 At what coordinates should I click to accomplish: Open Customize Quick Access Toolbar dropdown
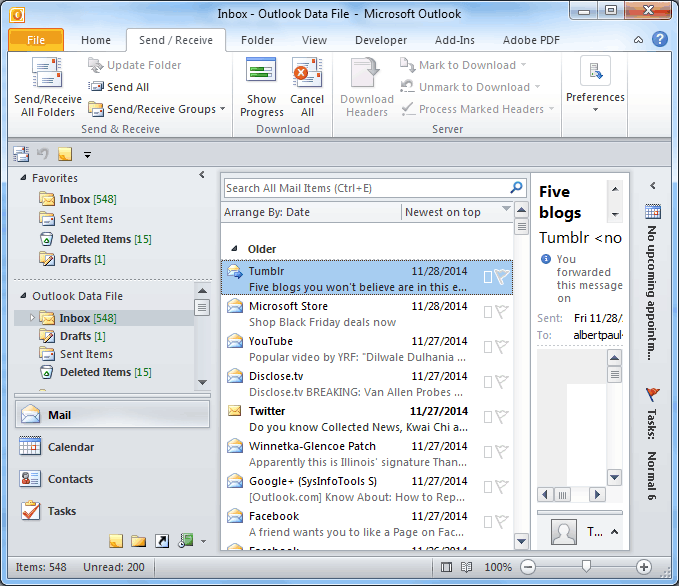(87, 155)
